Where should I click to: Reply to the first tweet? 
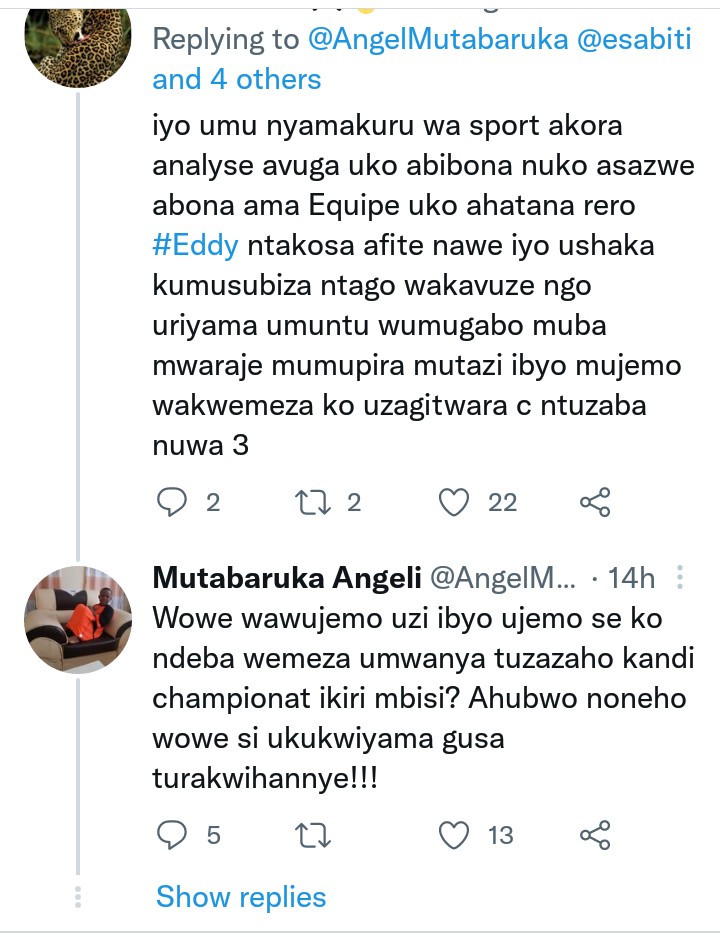point(174,502)
